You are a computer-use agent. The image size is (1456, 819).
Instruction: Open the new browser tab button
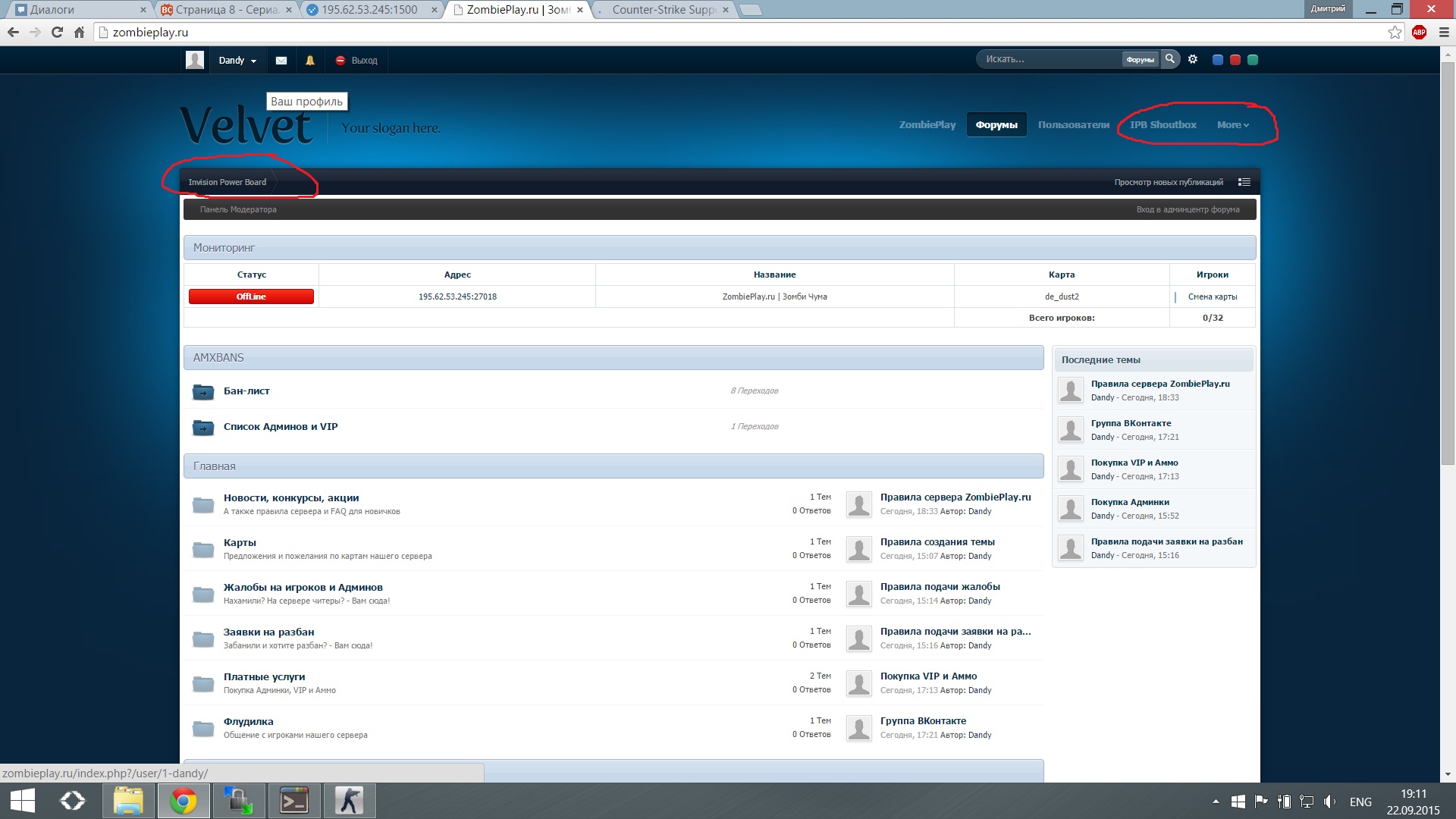(749, 10)
